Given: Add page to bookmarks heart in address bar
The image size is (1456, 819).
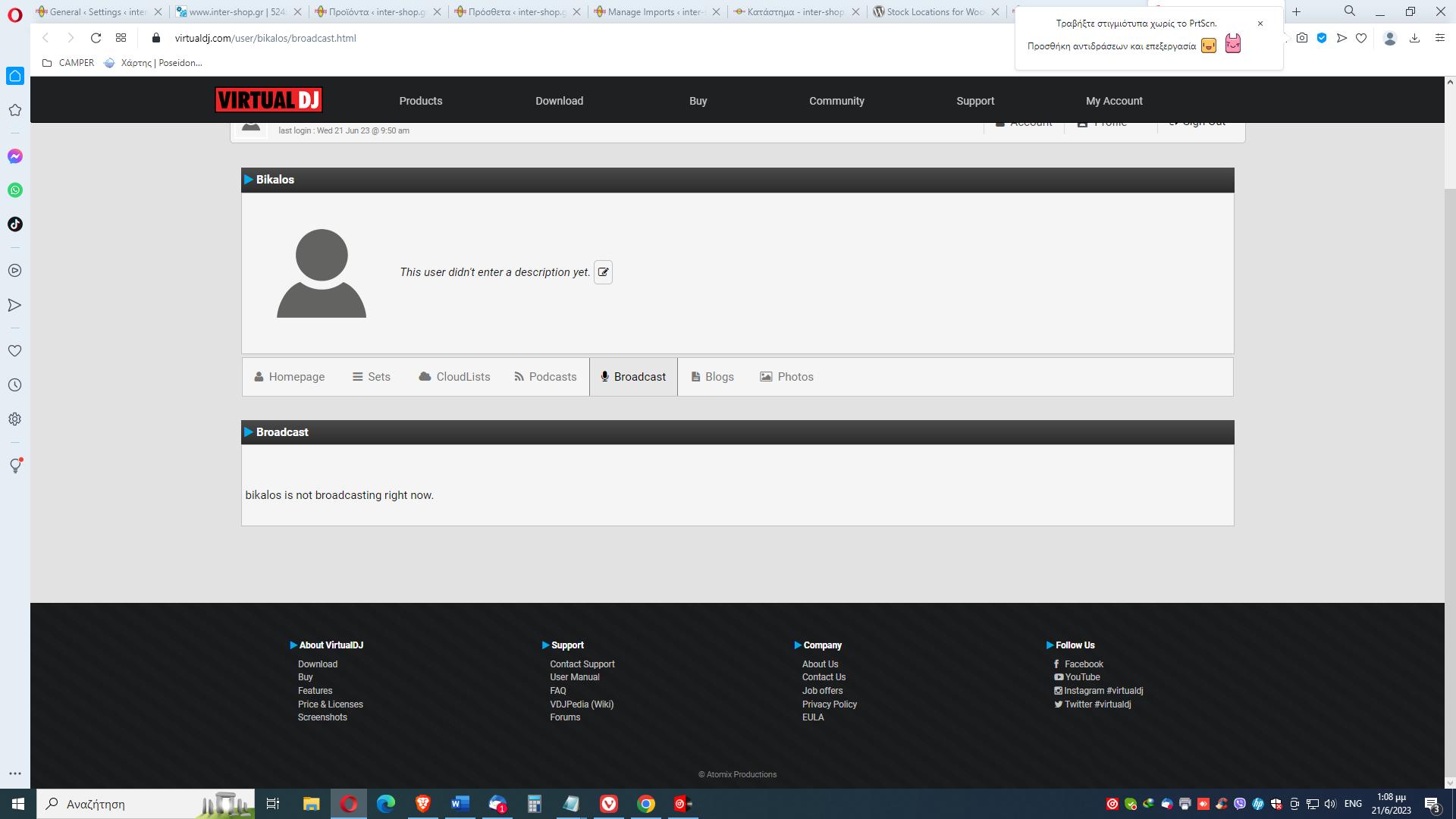Looking at the screenshot, I should point(1361,38).
